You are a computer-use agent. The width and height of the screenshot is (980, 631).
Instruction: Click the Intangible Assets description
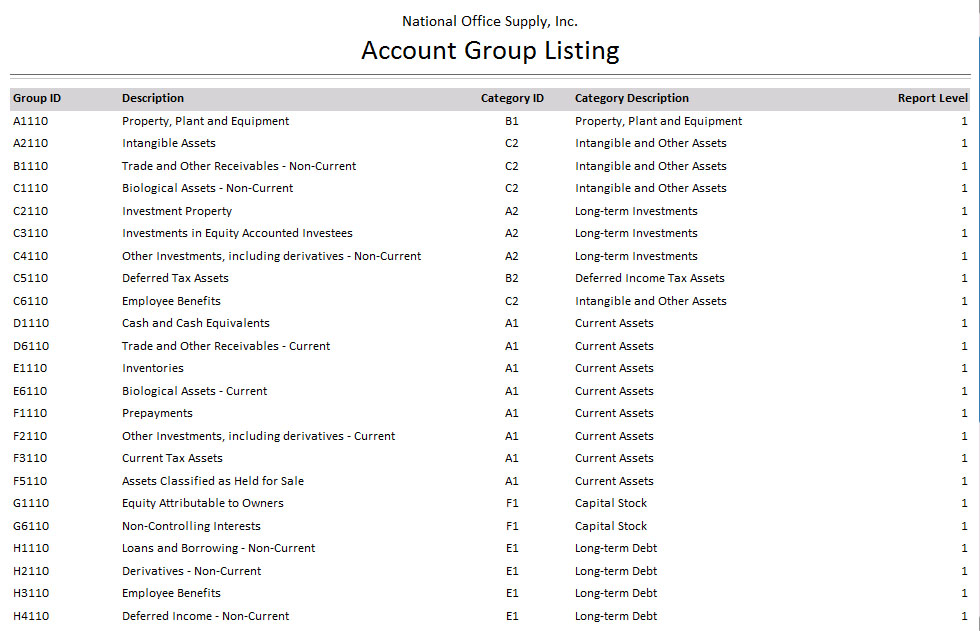[169, 143]
